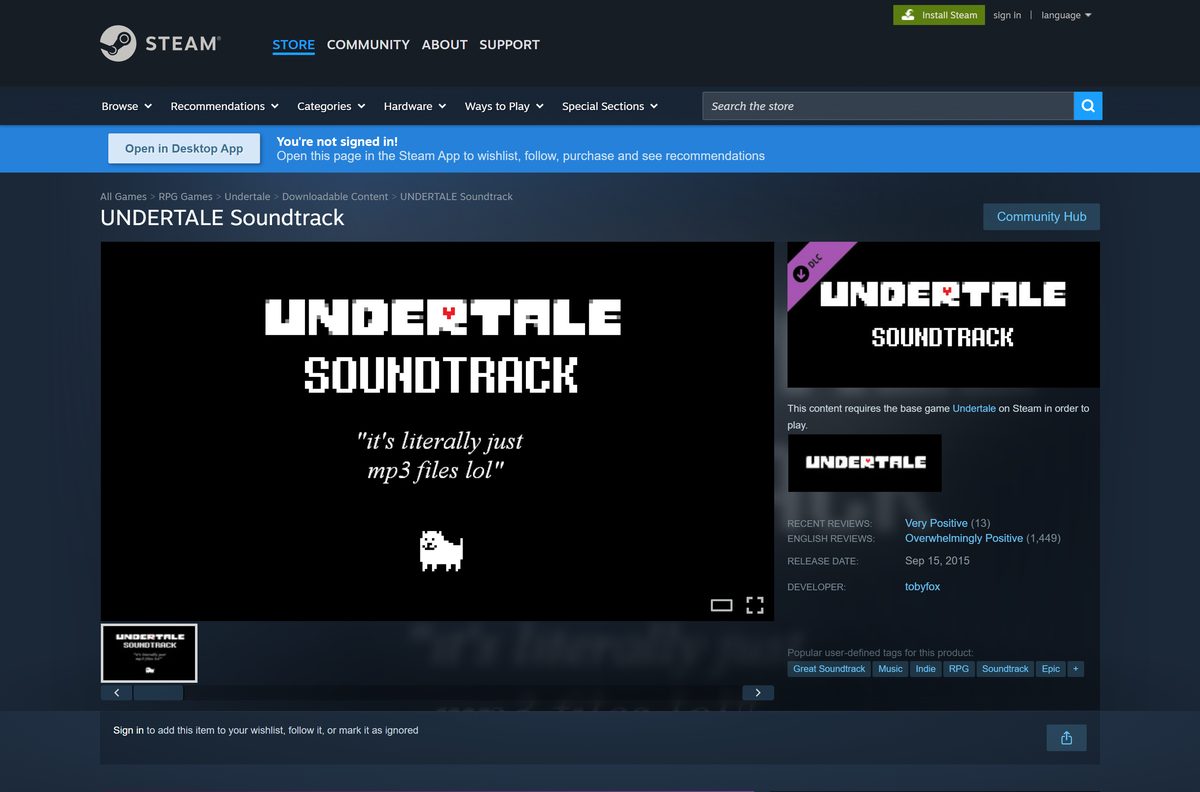Focus the Search the store field

coord(888,106)
